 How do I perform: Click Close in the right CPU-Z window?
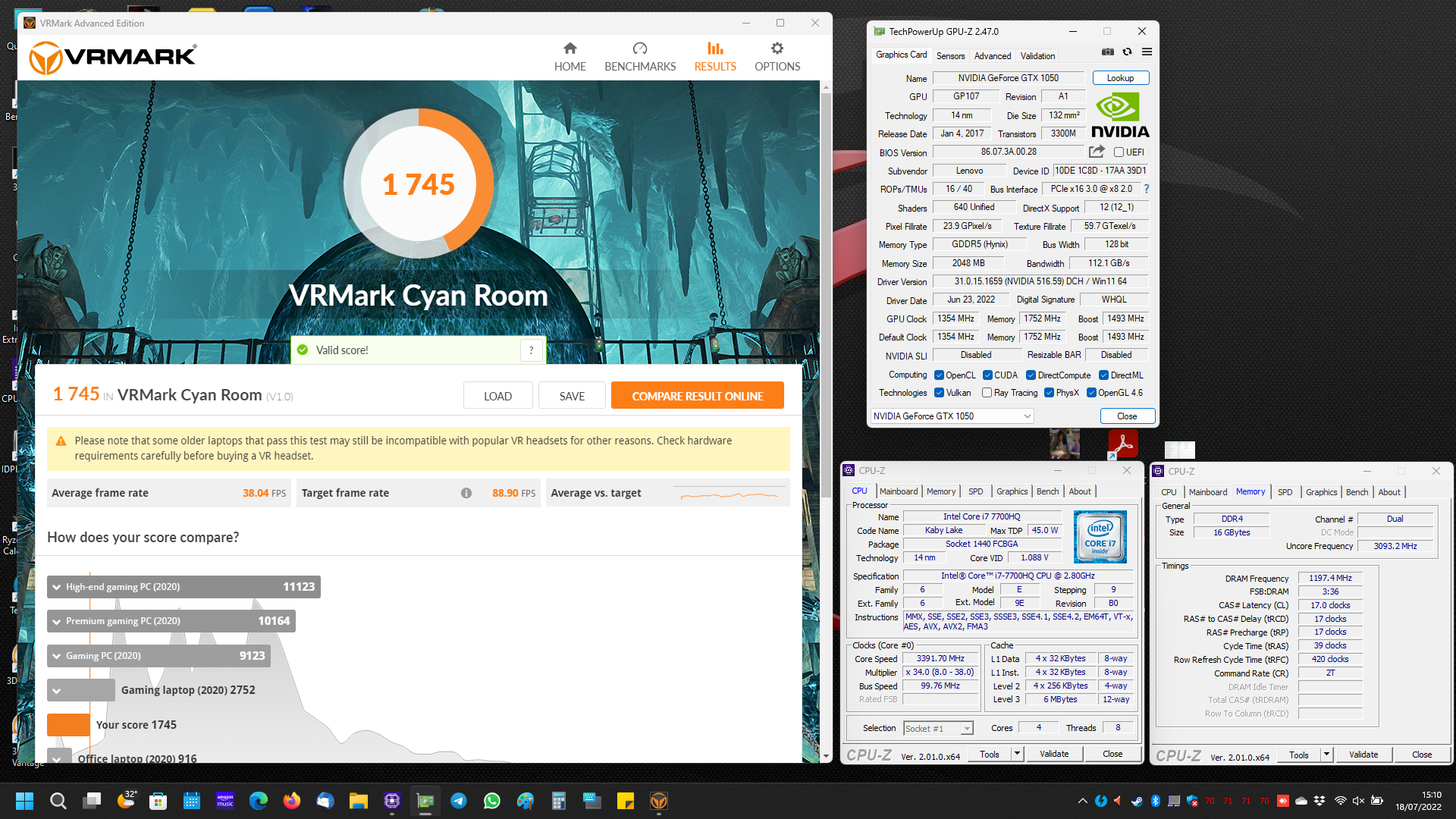1421,755
